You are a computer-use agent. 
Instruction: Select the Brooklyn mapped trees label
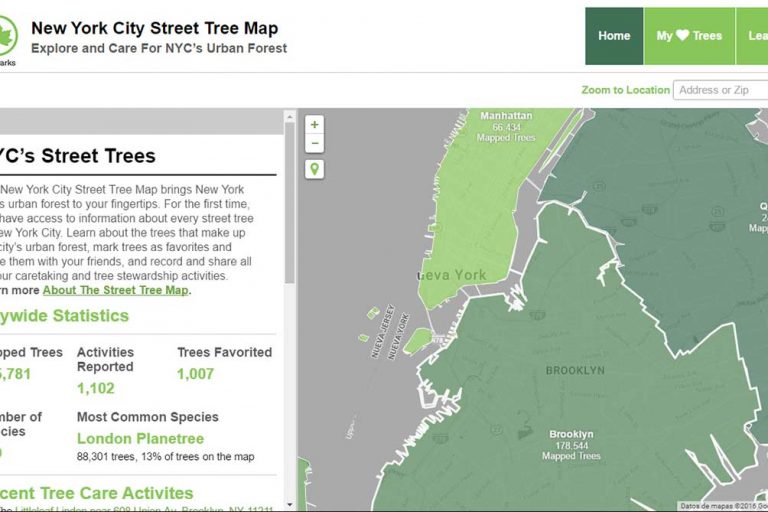pyautogui.click(x=571, y=445)
